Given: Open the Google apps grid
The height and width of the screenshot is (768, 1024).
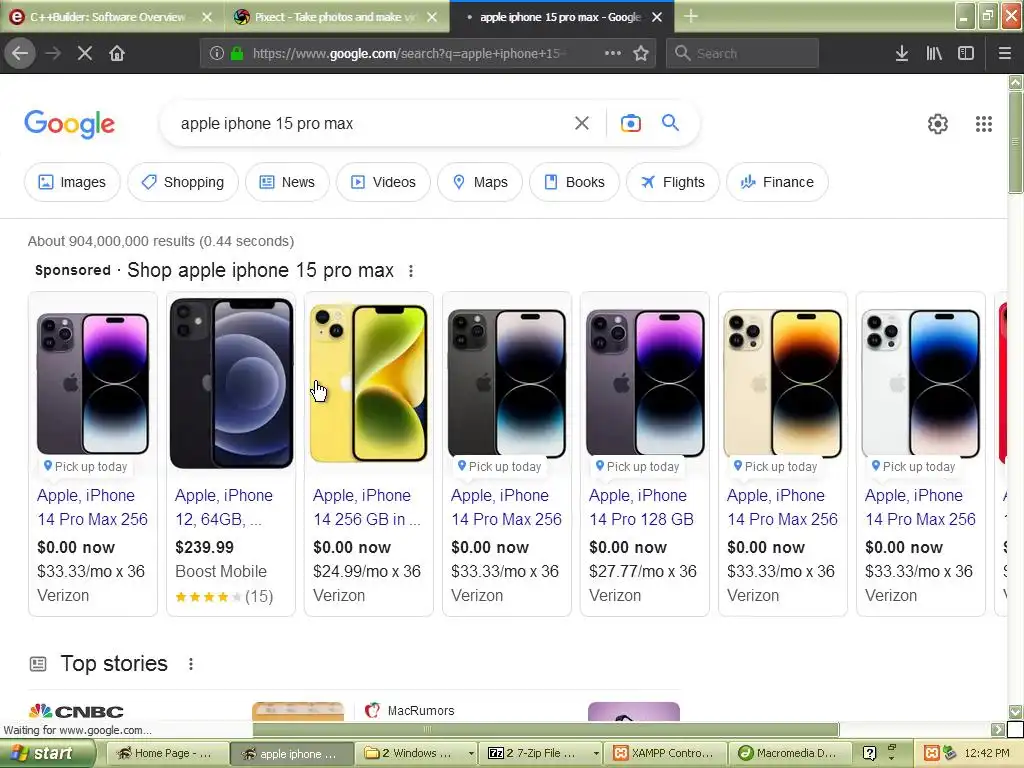Looking at the screenshot, I should point(984,124).
